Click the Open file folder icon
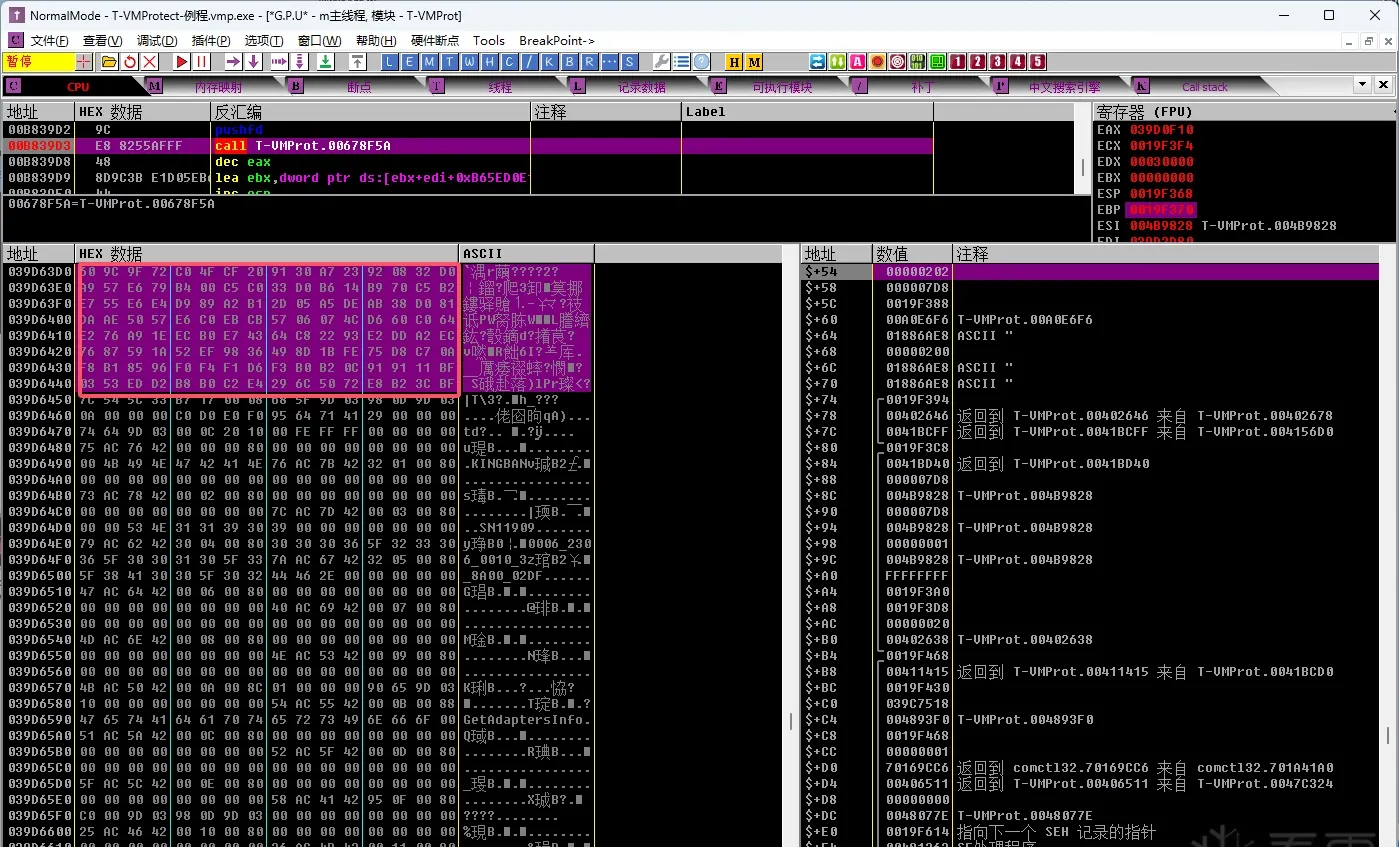 (109, 62)
